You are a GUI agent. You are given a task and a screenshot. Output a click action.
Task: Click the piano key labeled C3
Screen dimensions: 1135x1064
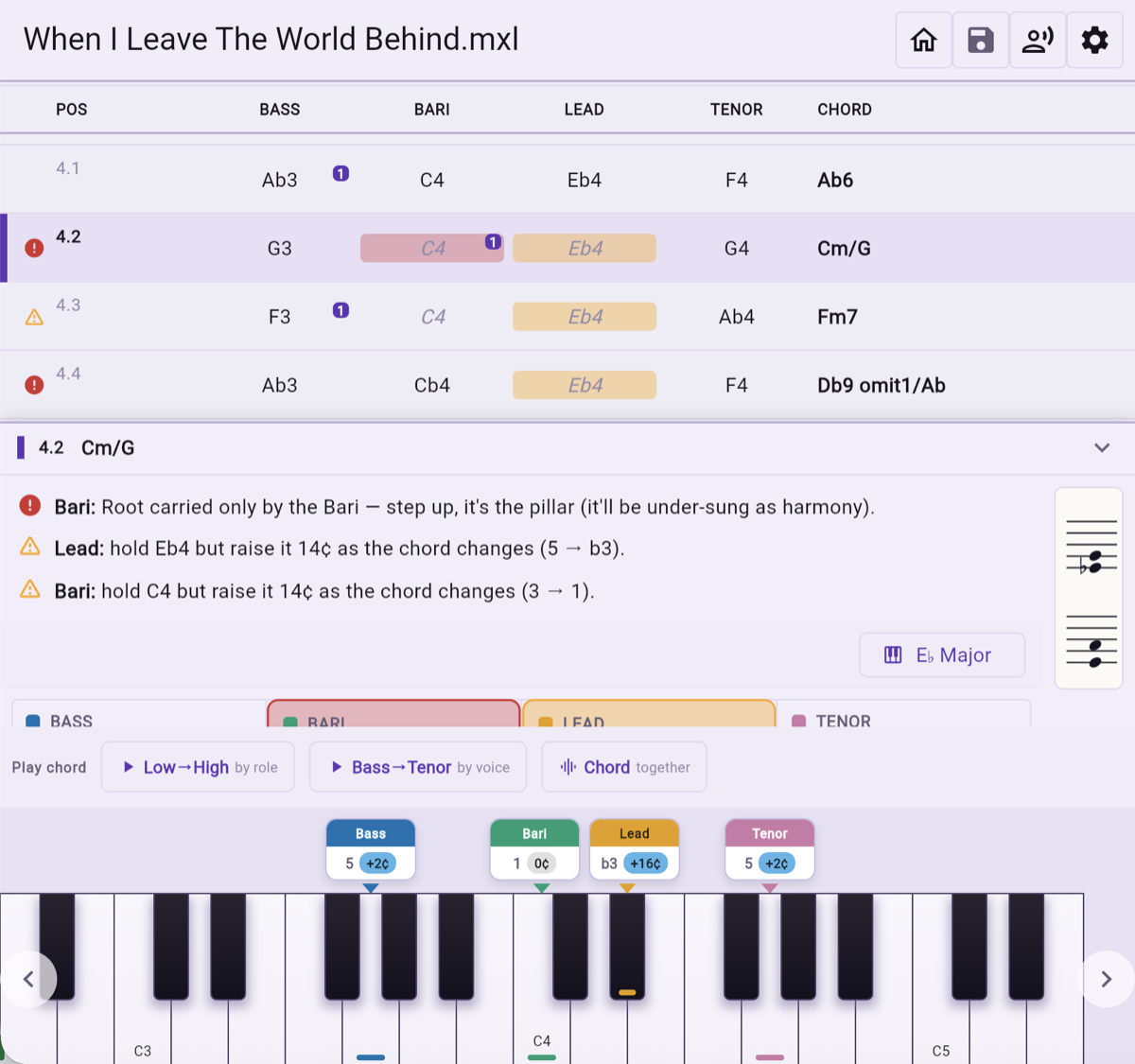143,1031
